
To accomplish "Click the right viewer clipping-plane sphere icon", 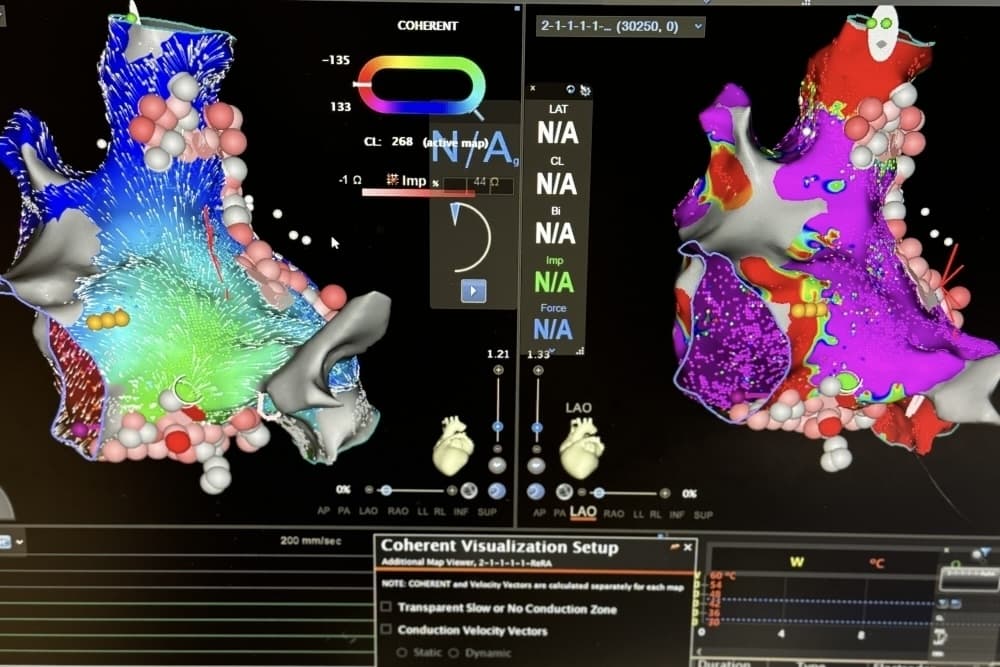I will 564,492.
